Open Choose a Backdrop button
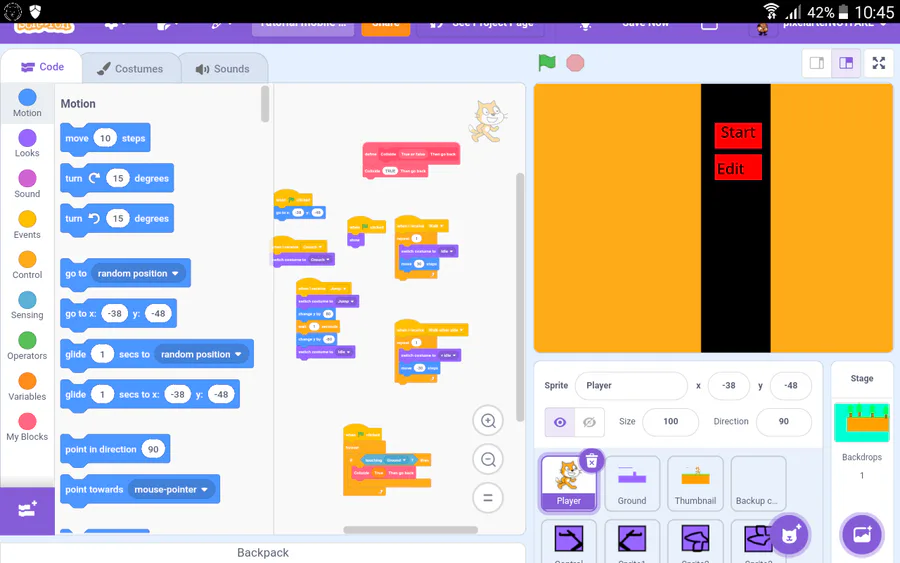900x563 pixels. click(862, 534)
